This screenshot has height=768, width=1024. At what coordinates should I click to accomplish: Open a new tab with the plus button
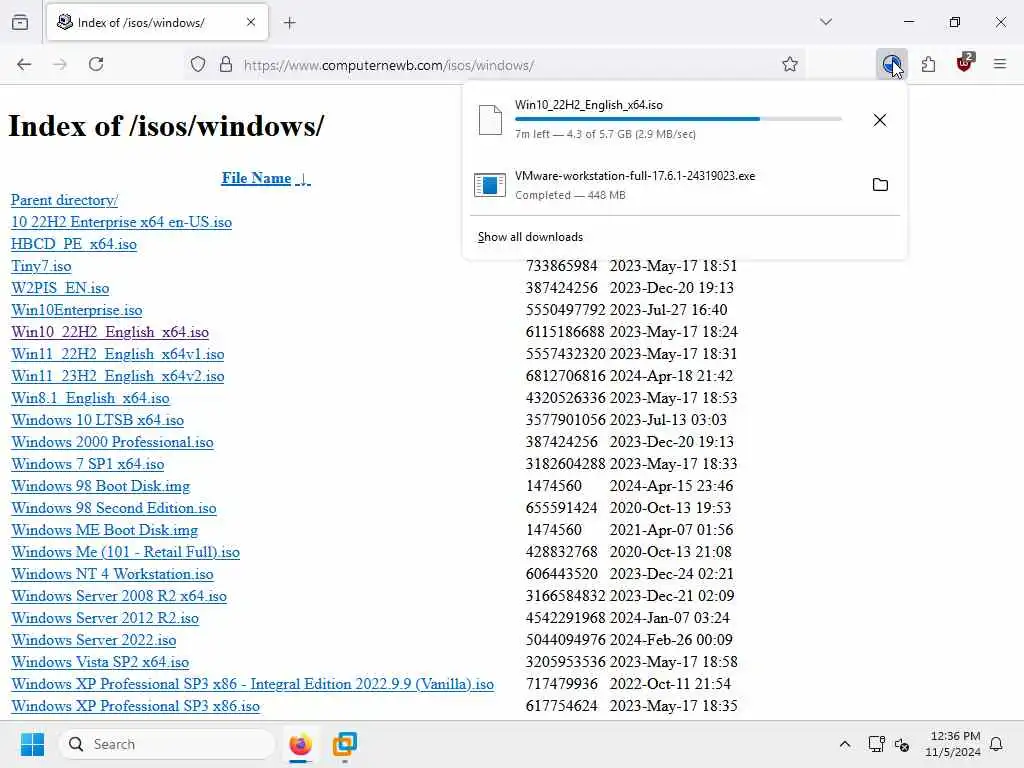pyautogui.click(x=289, y=23)
